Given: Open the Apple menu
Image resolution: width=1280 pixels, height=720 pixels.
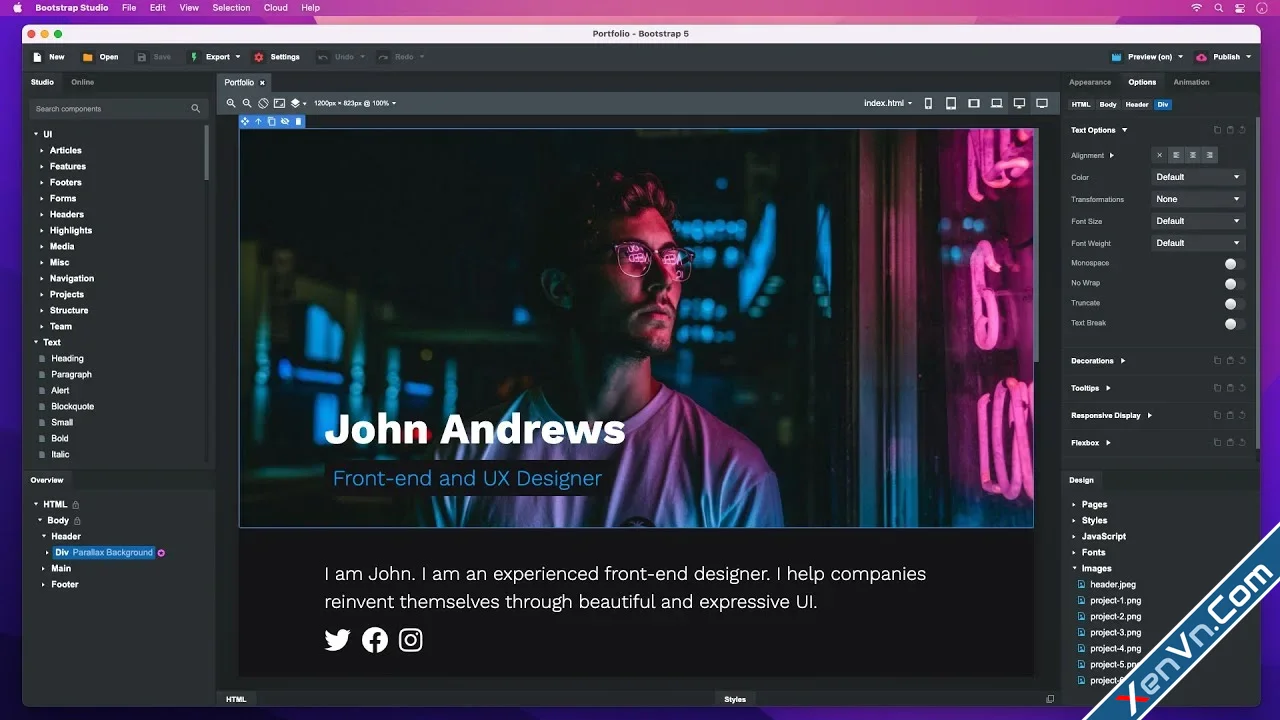Looking at the screenshot, I should [17, 8].
